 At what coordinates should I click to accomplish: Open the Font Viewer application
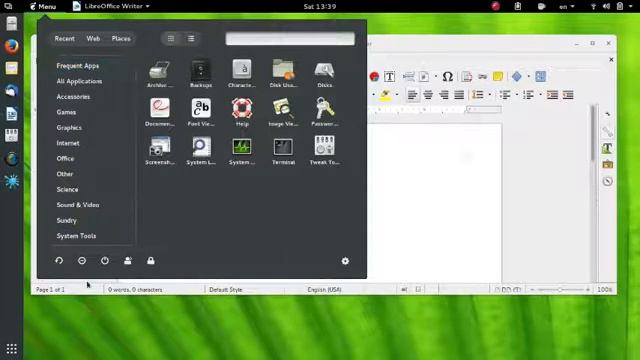click(x=201, y=112)
